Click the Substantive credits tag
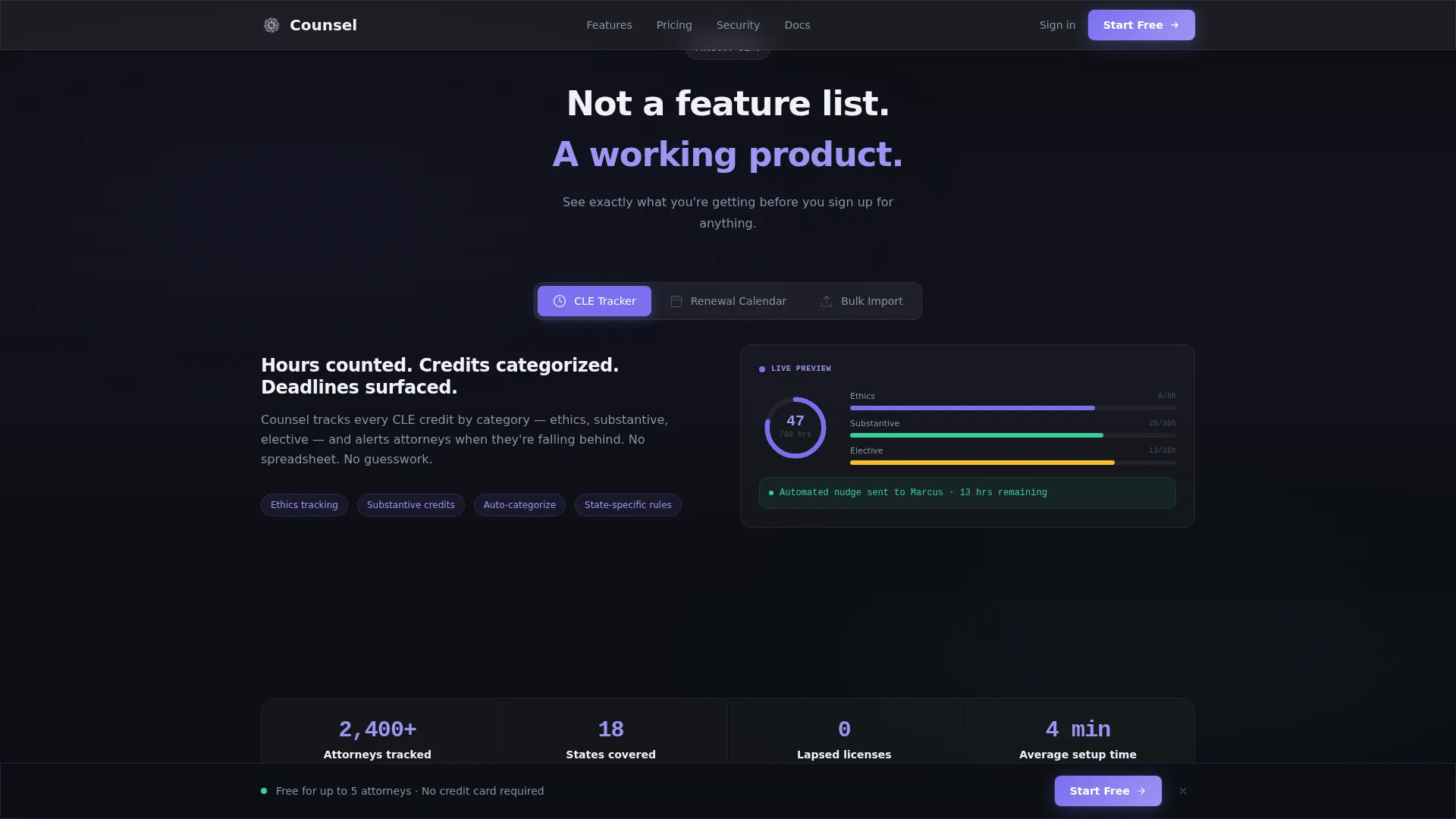This screenshot has width=1456, height=819. tap(411, 505)
